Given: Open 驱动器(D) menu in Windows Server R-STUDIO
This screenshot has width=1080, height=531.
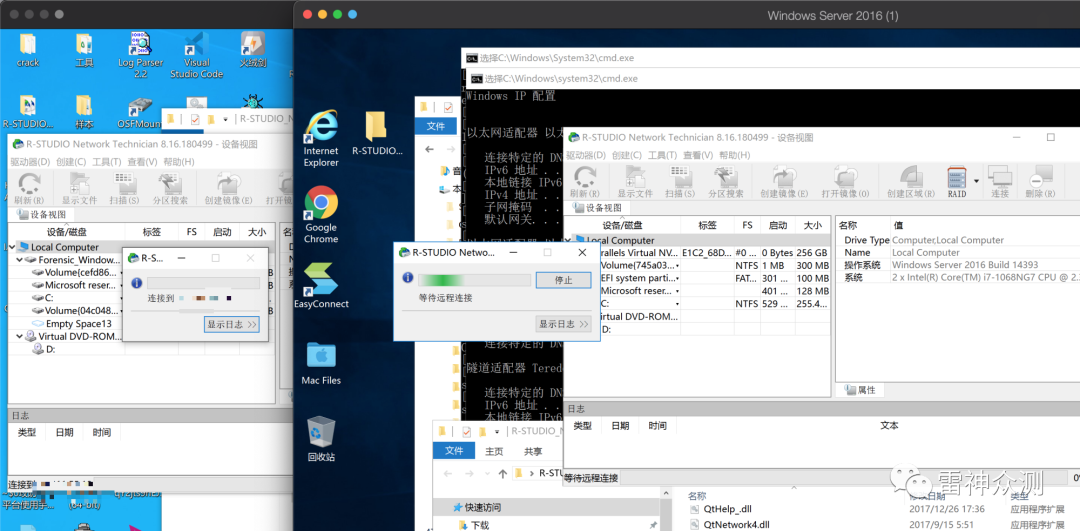Looking at the screenshot, I should (585, 155).
